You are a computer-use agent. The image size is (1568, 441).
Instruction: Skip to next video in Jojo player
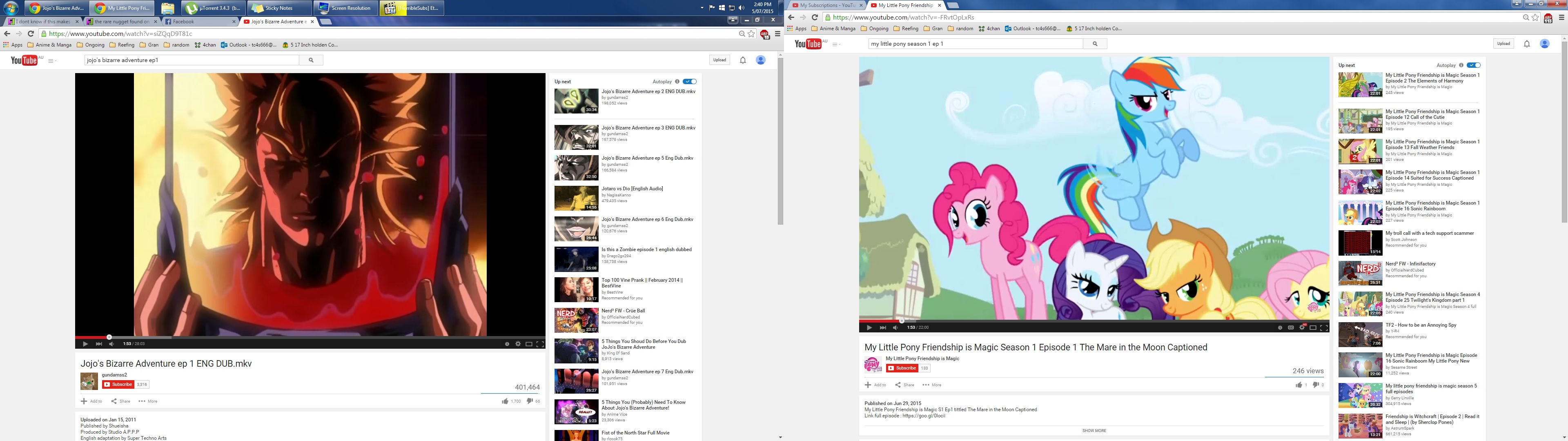coord(98,344)
